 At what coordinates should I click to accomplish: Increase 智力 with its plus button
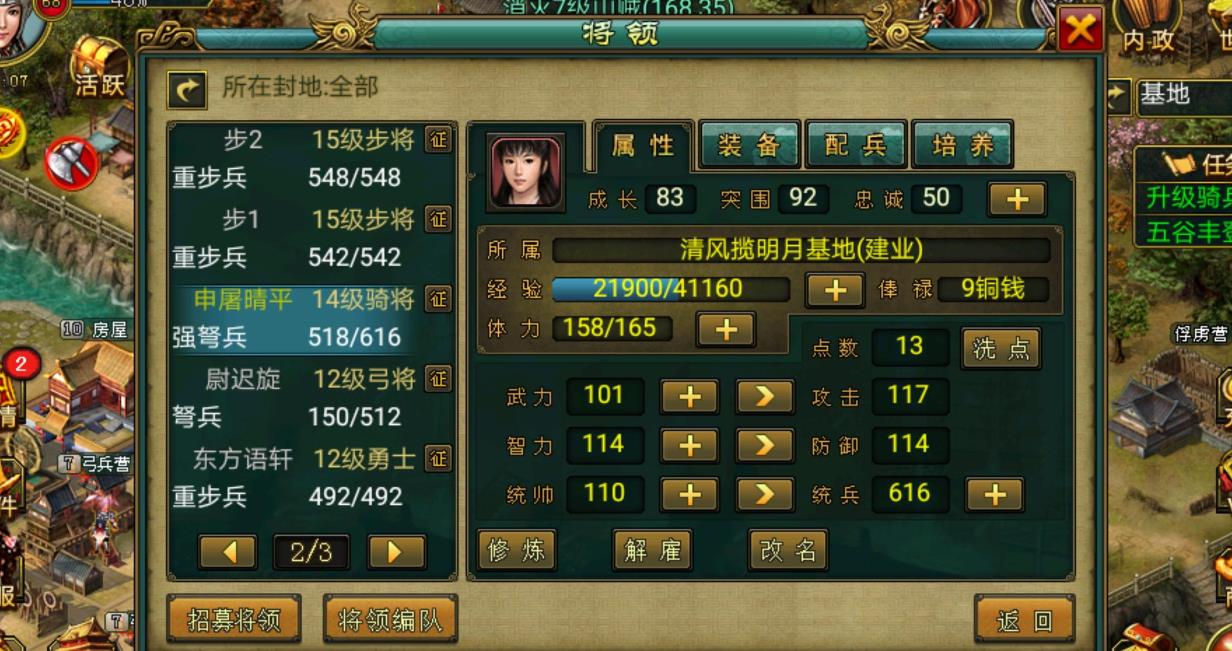[x=689, y=445]
